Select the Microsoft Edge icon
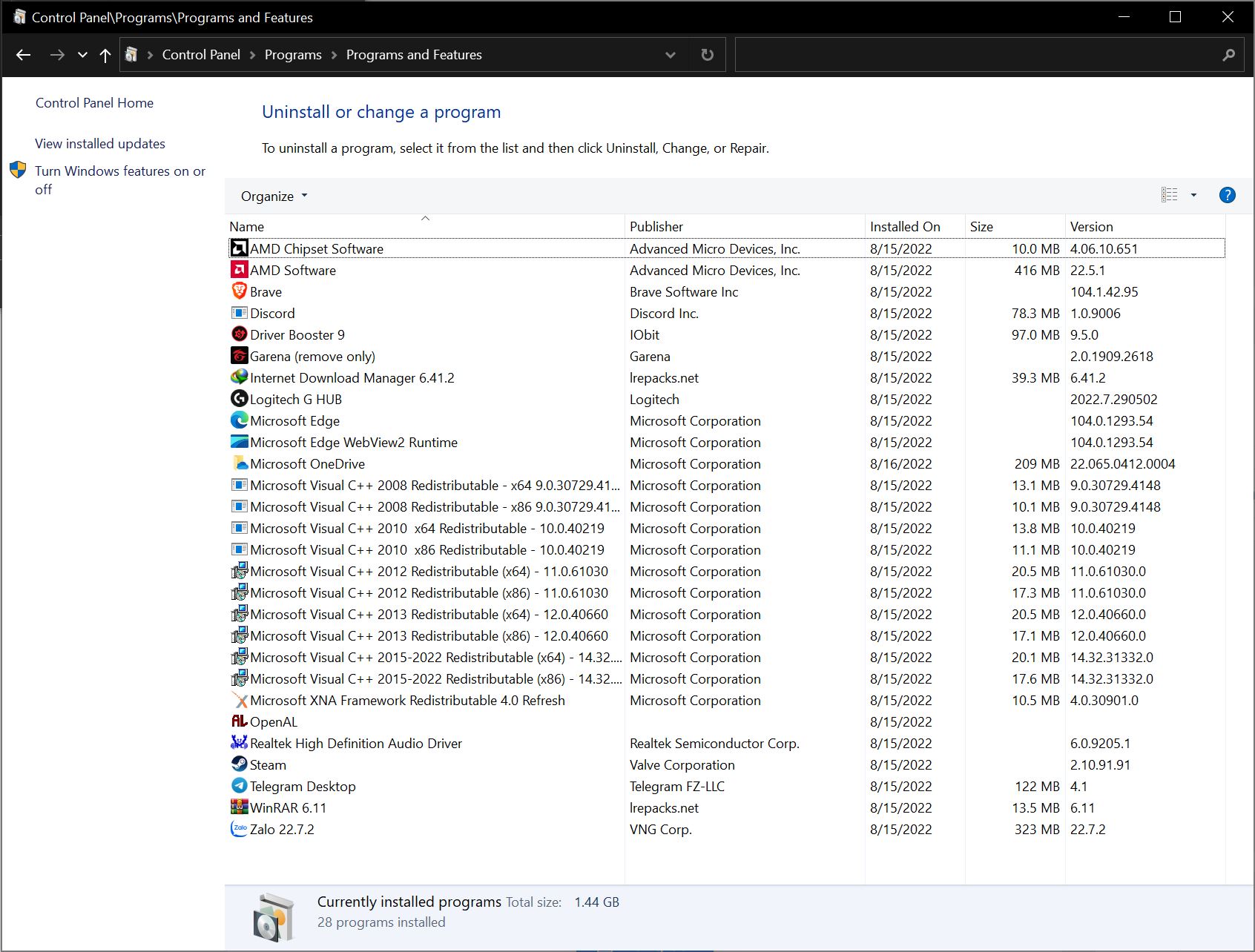The width and height of the screenshot is (1255, 952). click(239, 420)
